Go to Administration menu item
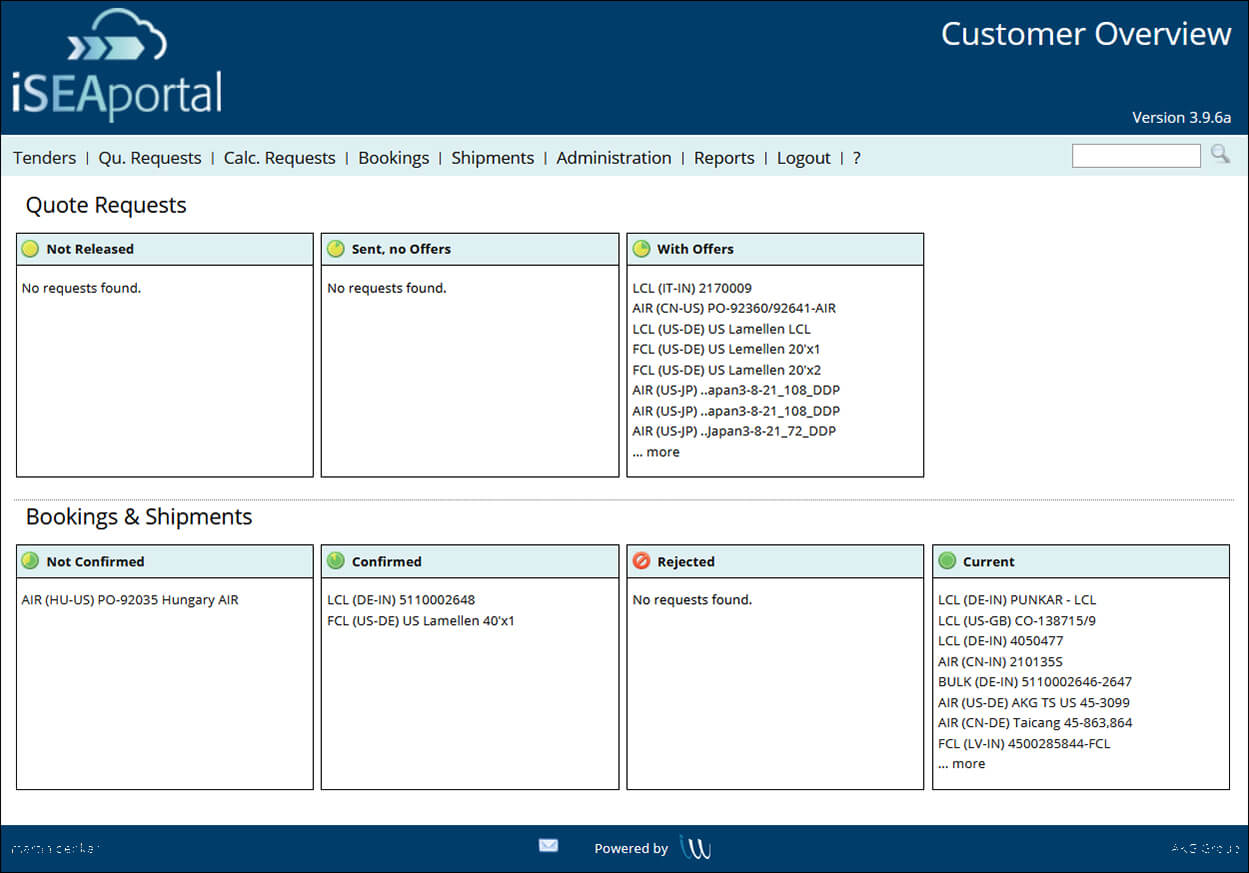Image resolution: width=1249 pixels, height=873 pixels. click(613, 158)
